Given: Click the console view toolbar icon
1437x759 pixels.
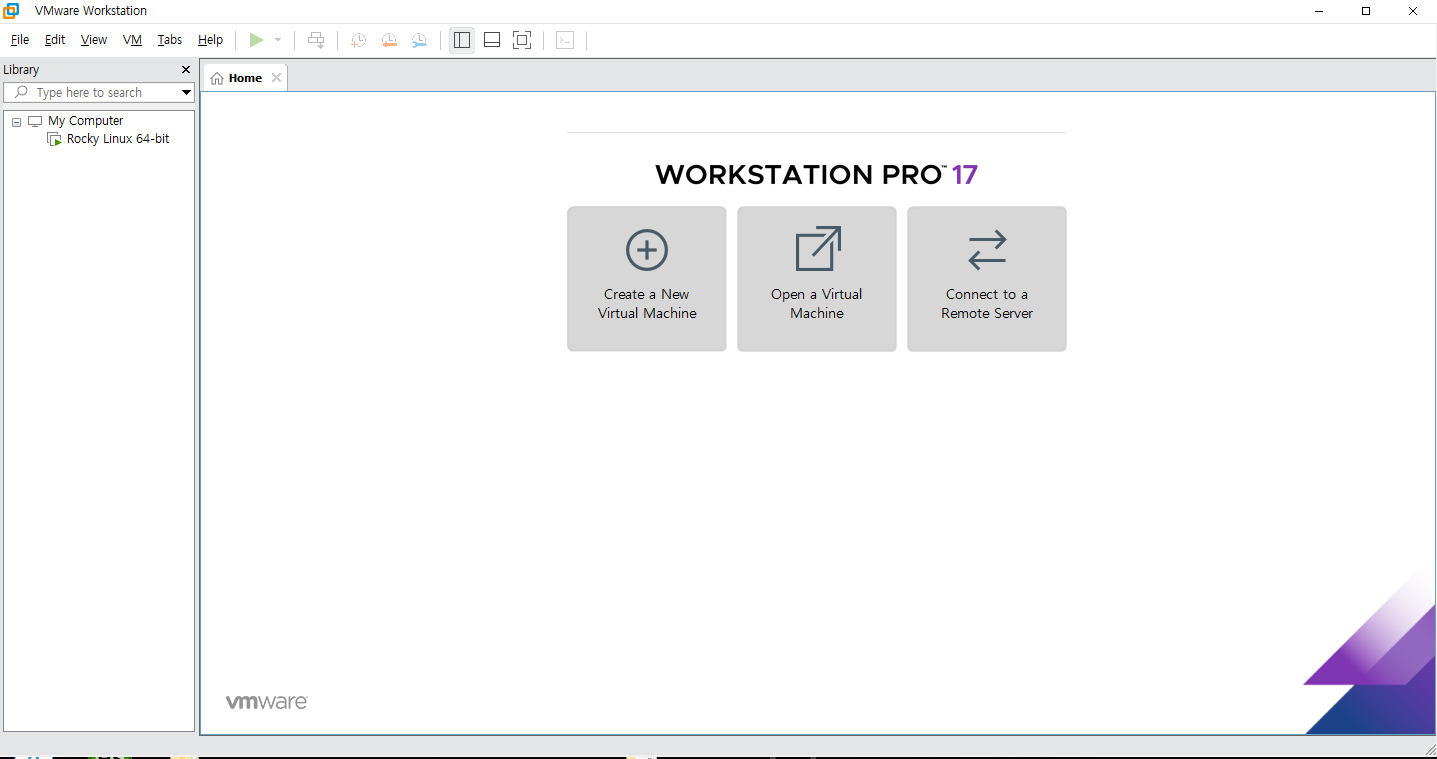Looking at the screenshot, I should pyautogui.click(x=565, y=40).
